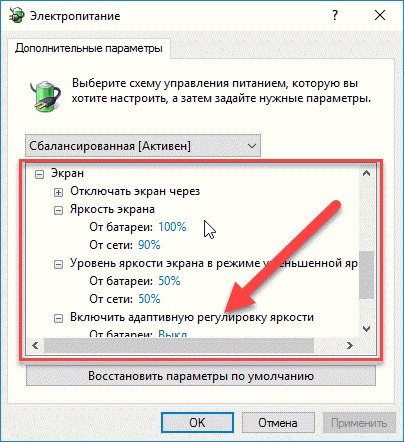This screenshot has width=404, height=442.
Task: Click Восстановить параметры по умолчанию button
Action: pyautogui.click(x=201, y=376)
